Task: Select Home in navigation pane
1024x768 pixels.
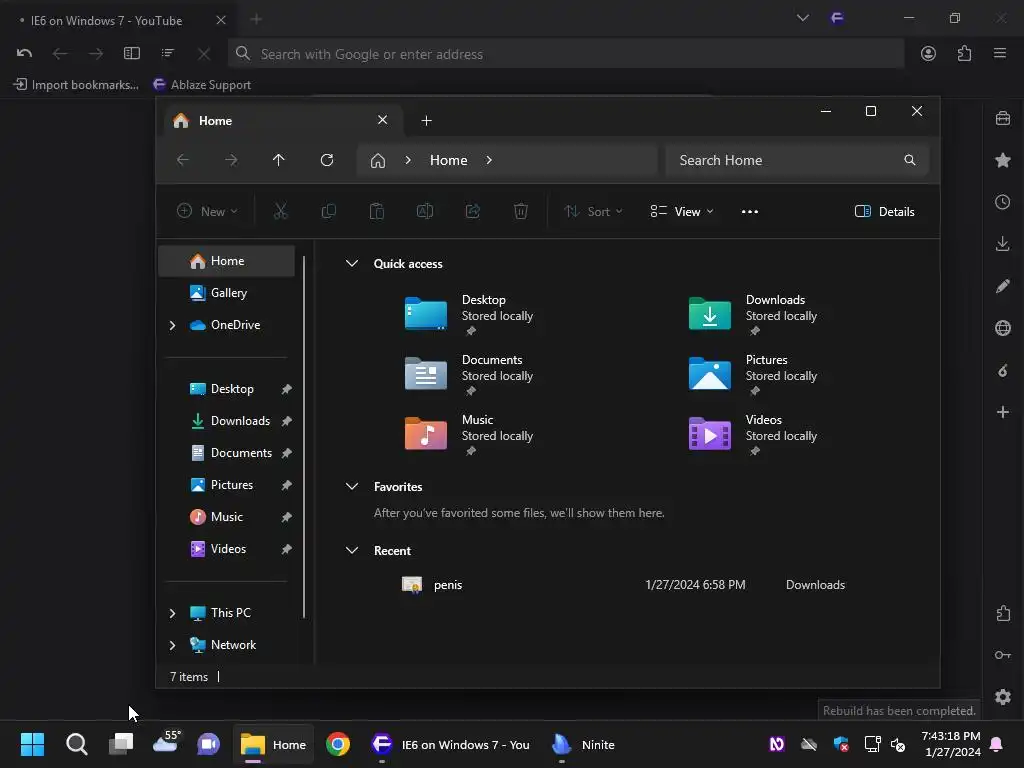Action: pos(227,261)
